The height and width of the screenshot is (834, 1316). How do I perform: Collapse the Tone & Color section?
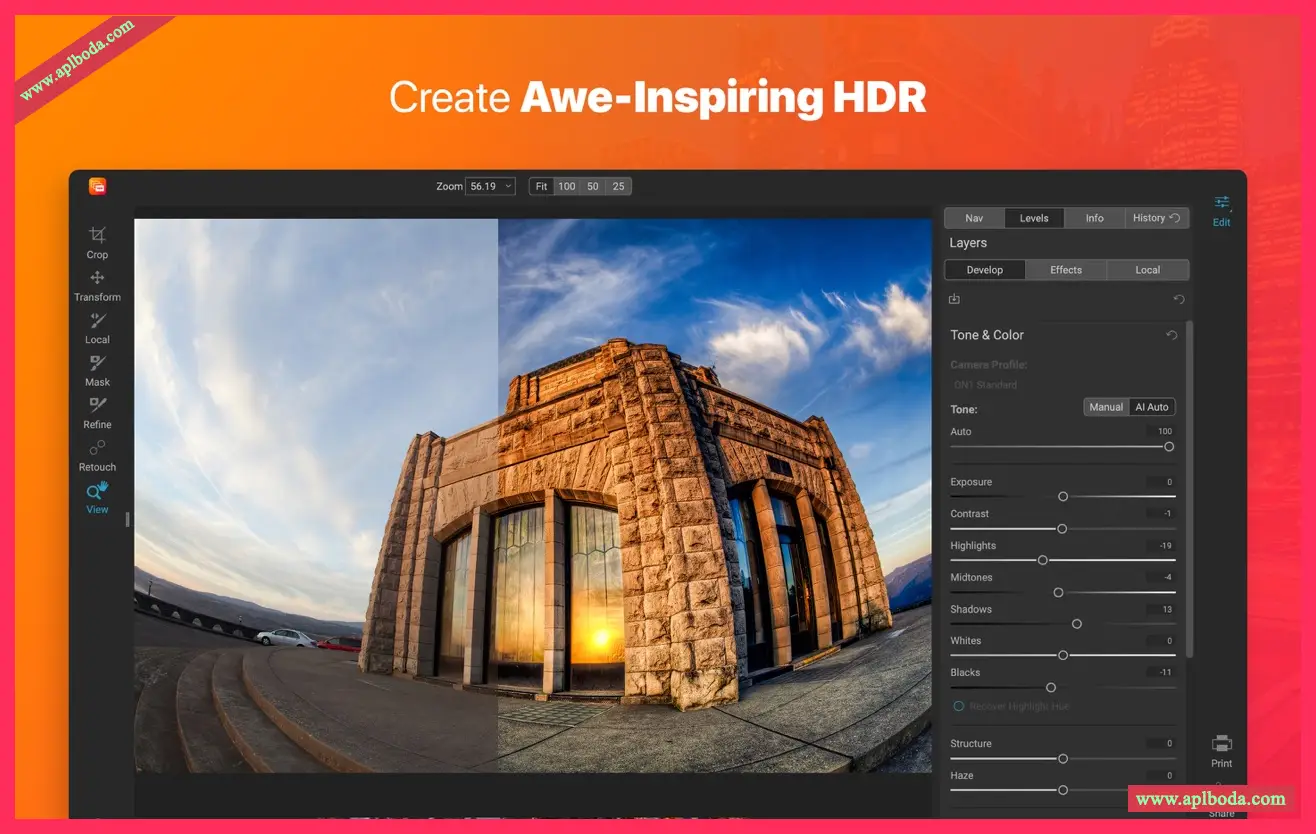(986, 335)
